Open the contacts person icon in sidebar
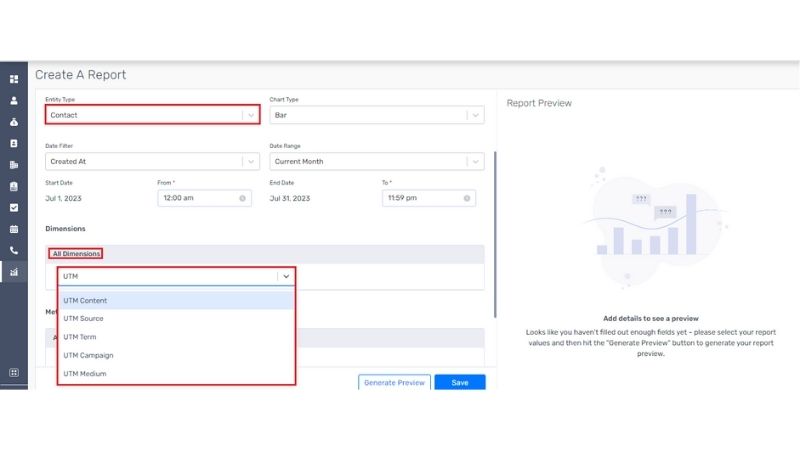Screen dimensions: 800x450 click(14, 101)
